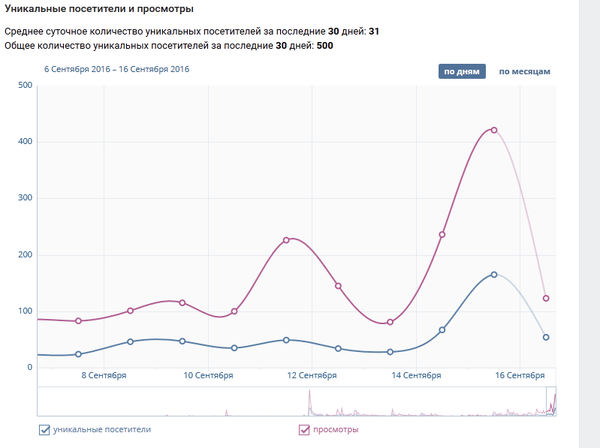Click the pink views point near 235 before the peak
This screenshot has width=600, height=448.
(442, 235)
